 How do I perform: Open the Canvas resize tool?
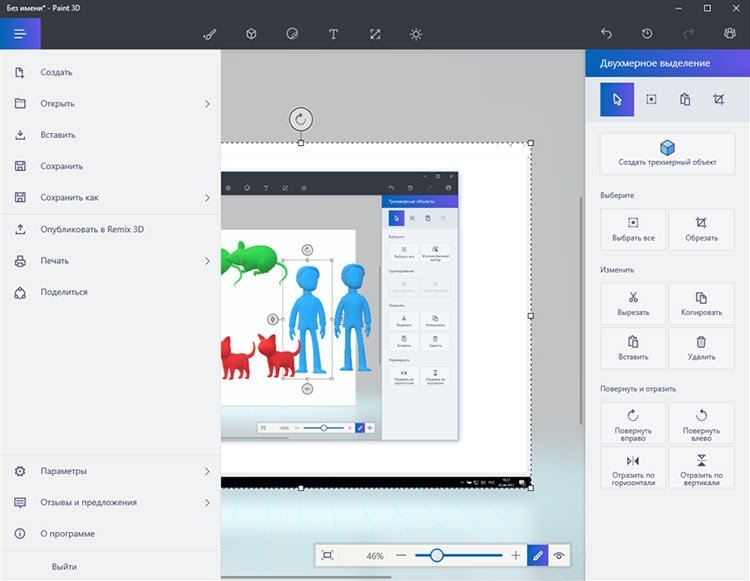[375, 34]
